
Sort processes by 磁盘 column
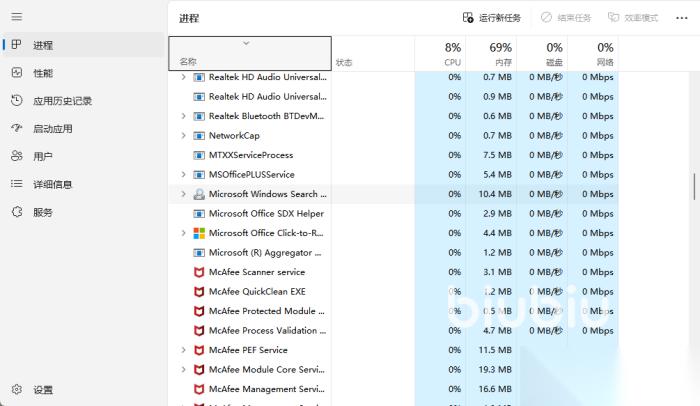click(x=542, y=54)
